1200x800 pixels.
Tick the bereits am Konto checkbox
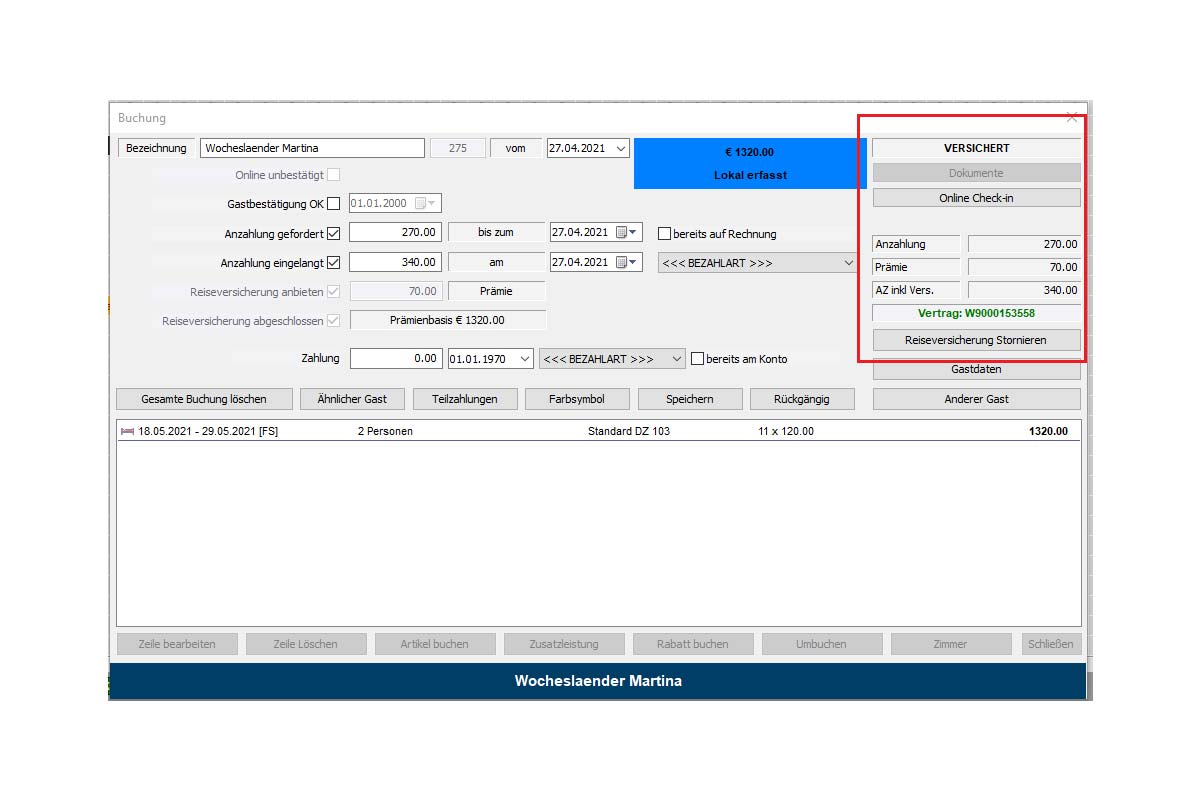698,359
